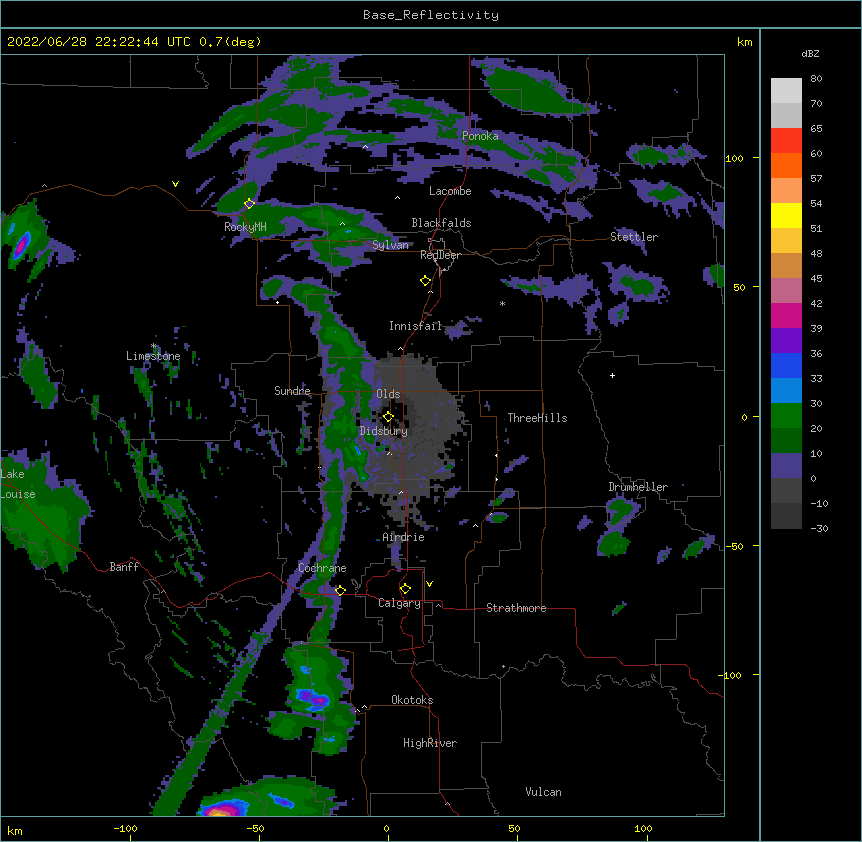The width and height of the screenshot is (862, 842).
Task: Click the Banff town label
Action: [124, 567]
